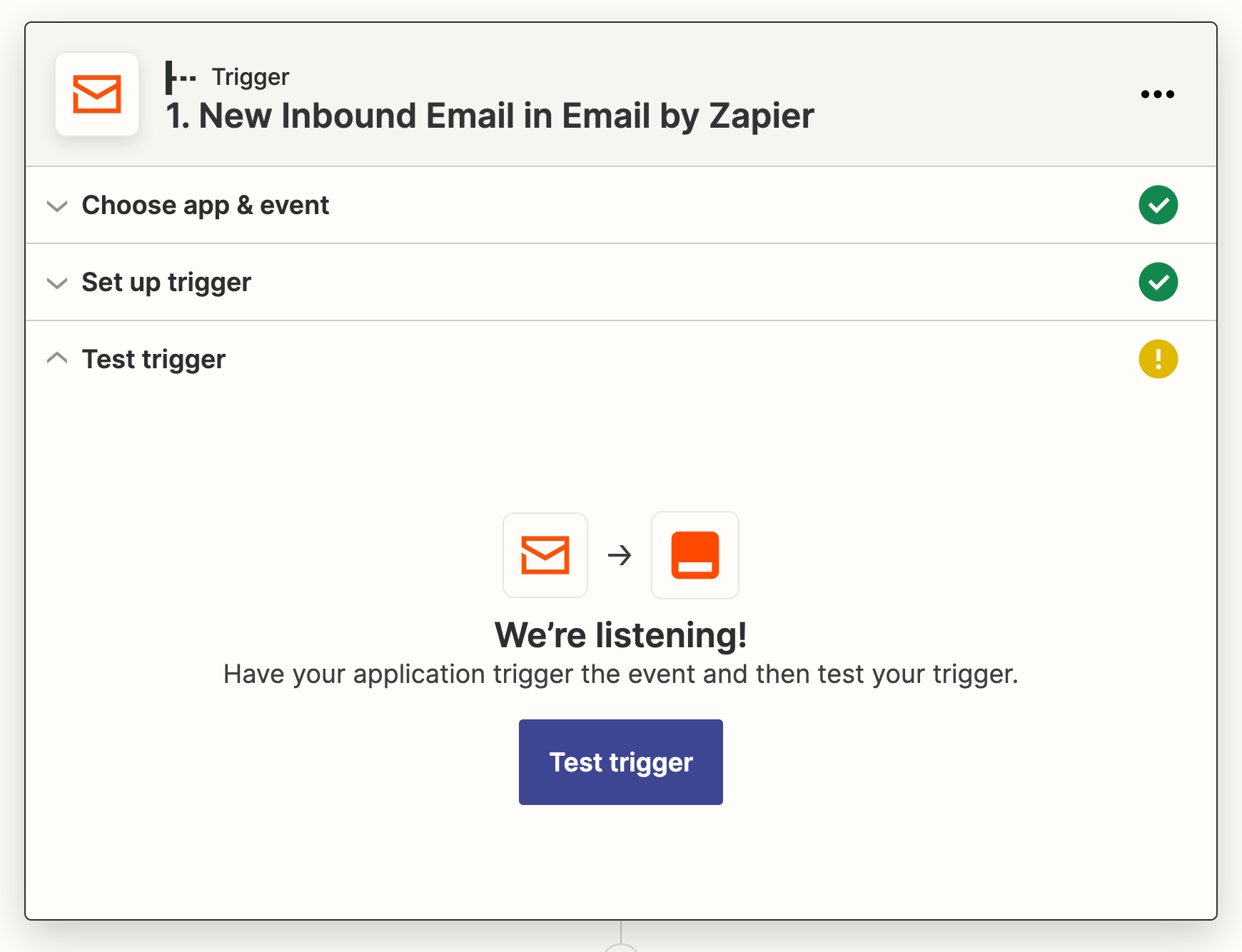Select the Test trigger section heading
Viewport: 1242px width, 952px height.
coord(153,360)
